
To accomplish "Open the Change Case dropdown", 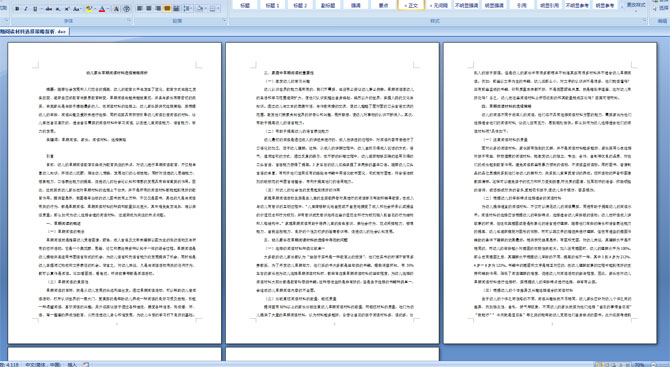I will click(77, 9).
